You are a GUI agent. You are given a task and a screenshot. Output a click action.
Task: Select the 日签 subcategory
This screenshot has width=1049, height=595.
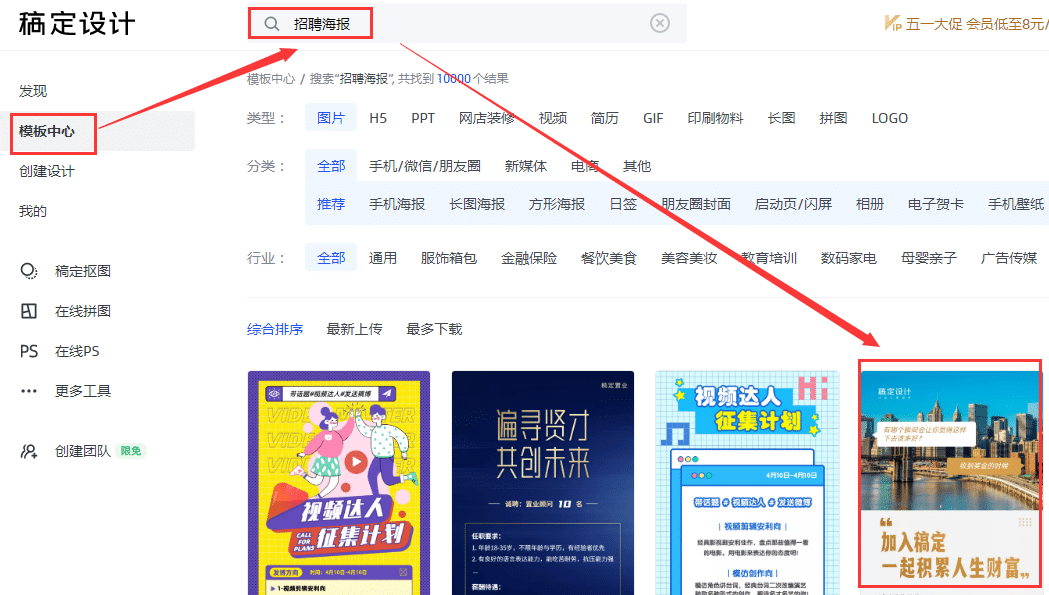(x=623, y=204)
